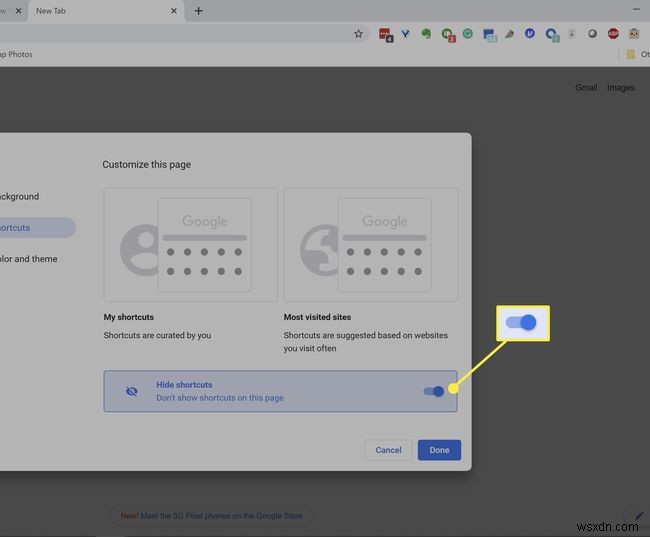Open the Images link
The height and width of the screenshot is (537, 650).
[621, 87]
